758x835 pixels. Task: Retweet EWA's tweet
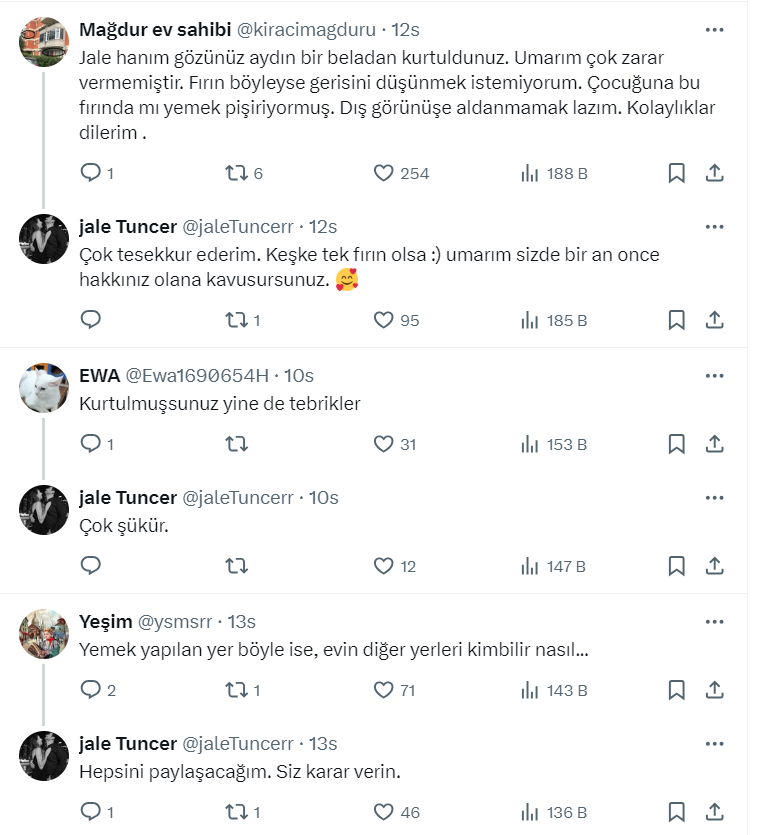(x=237, y=444)
